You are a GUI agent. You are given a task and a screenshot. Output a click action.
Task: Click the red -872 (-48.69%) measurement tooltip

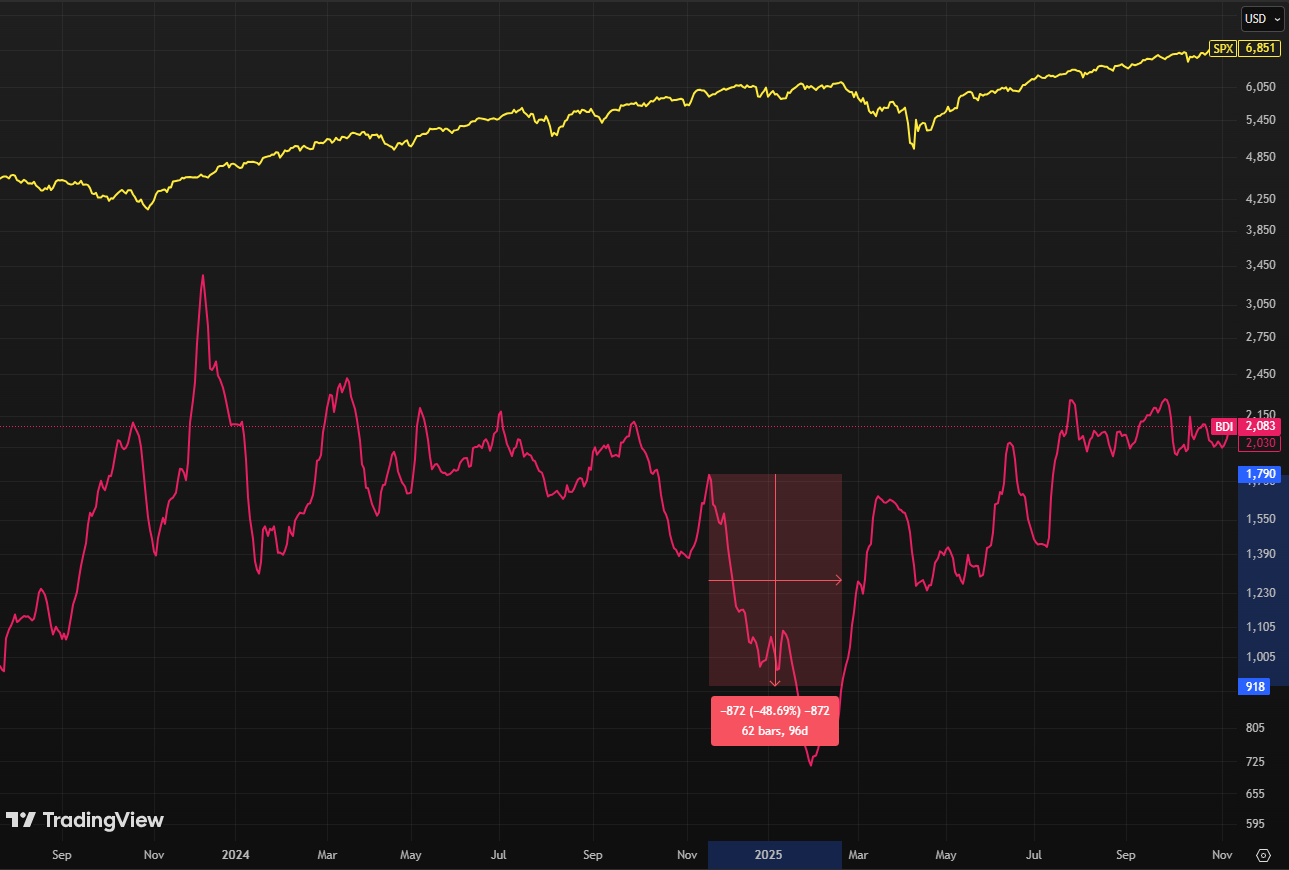click(775, 720)
